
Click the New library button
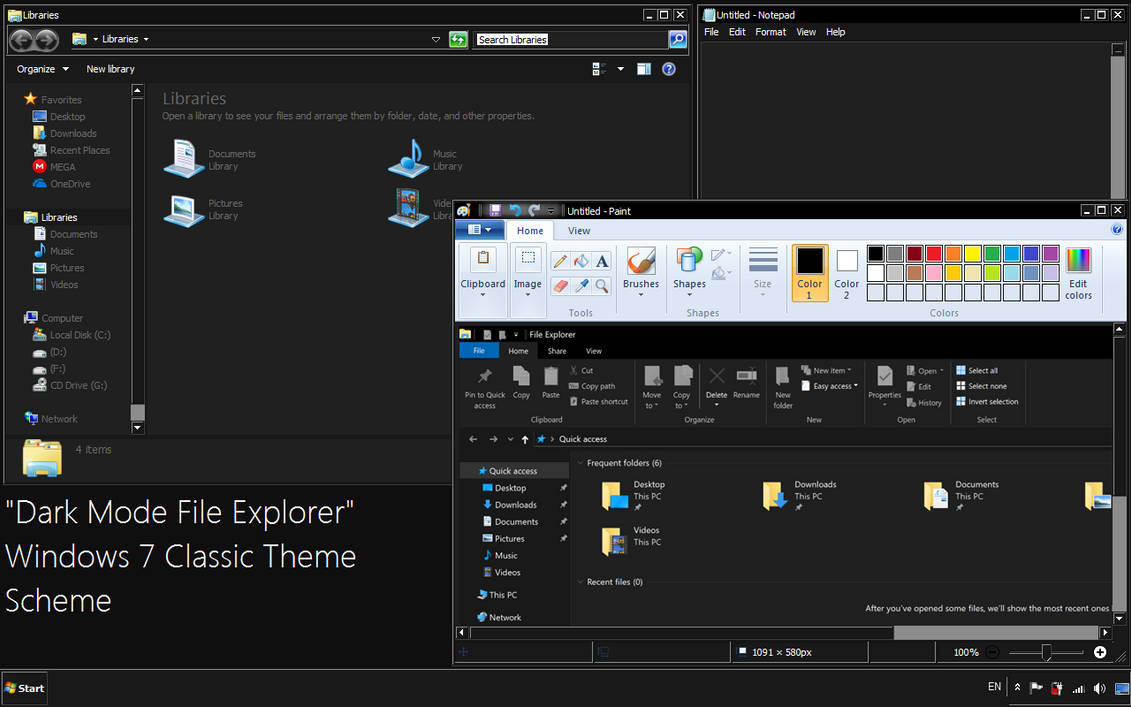pyautogui.click(x=110, y=69)
